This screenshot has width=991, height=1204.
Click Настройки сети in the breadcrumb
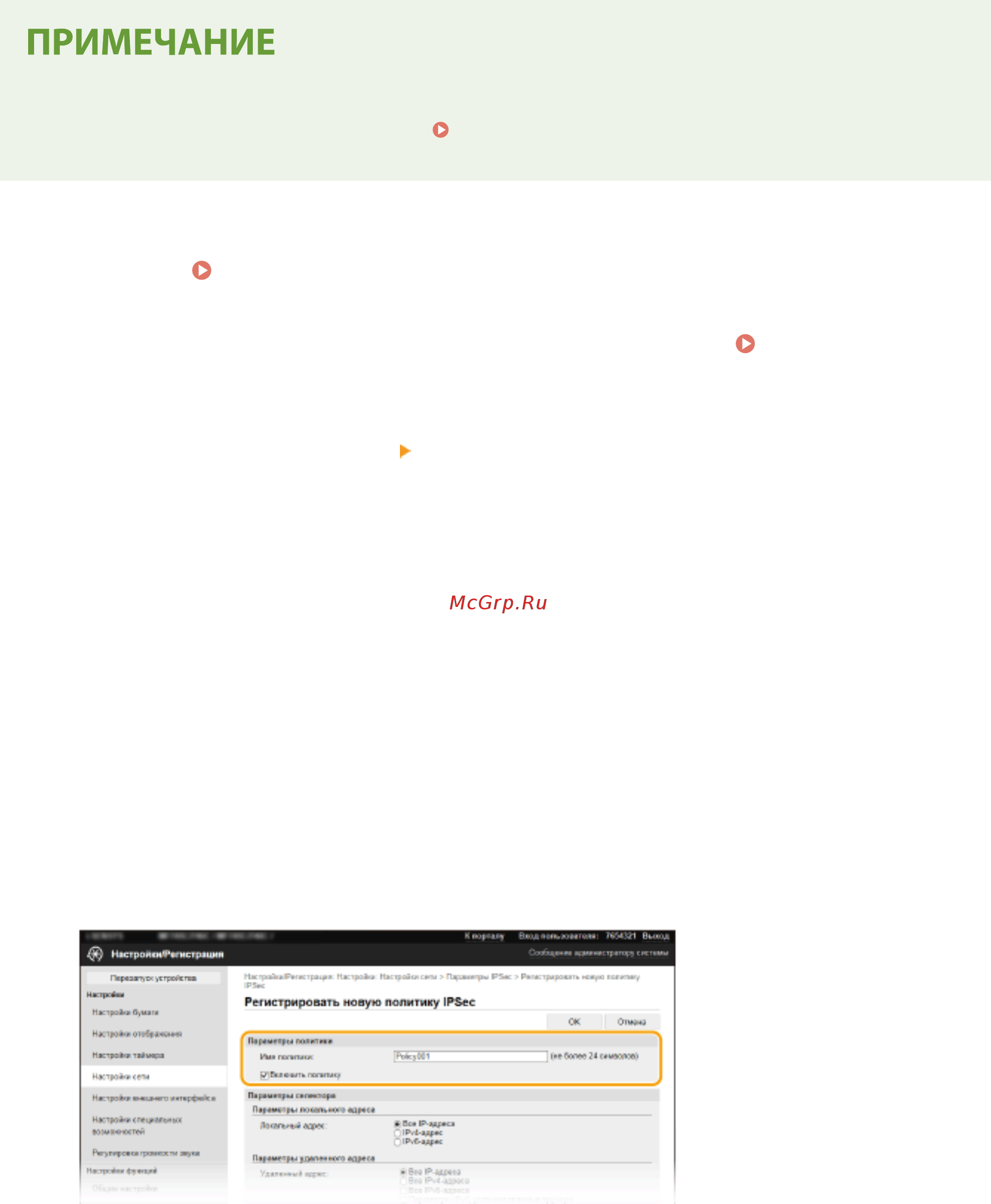click(408, 977)
